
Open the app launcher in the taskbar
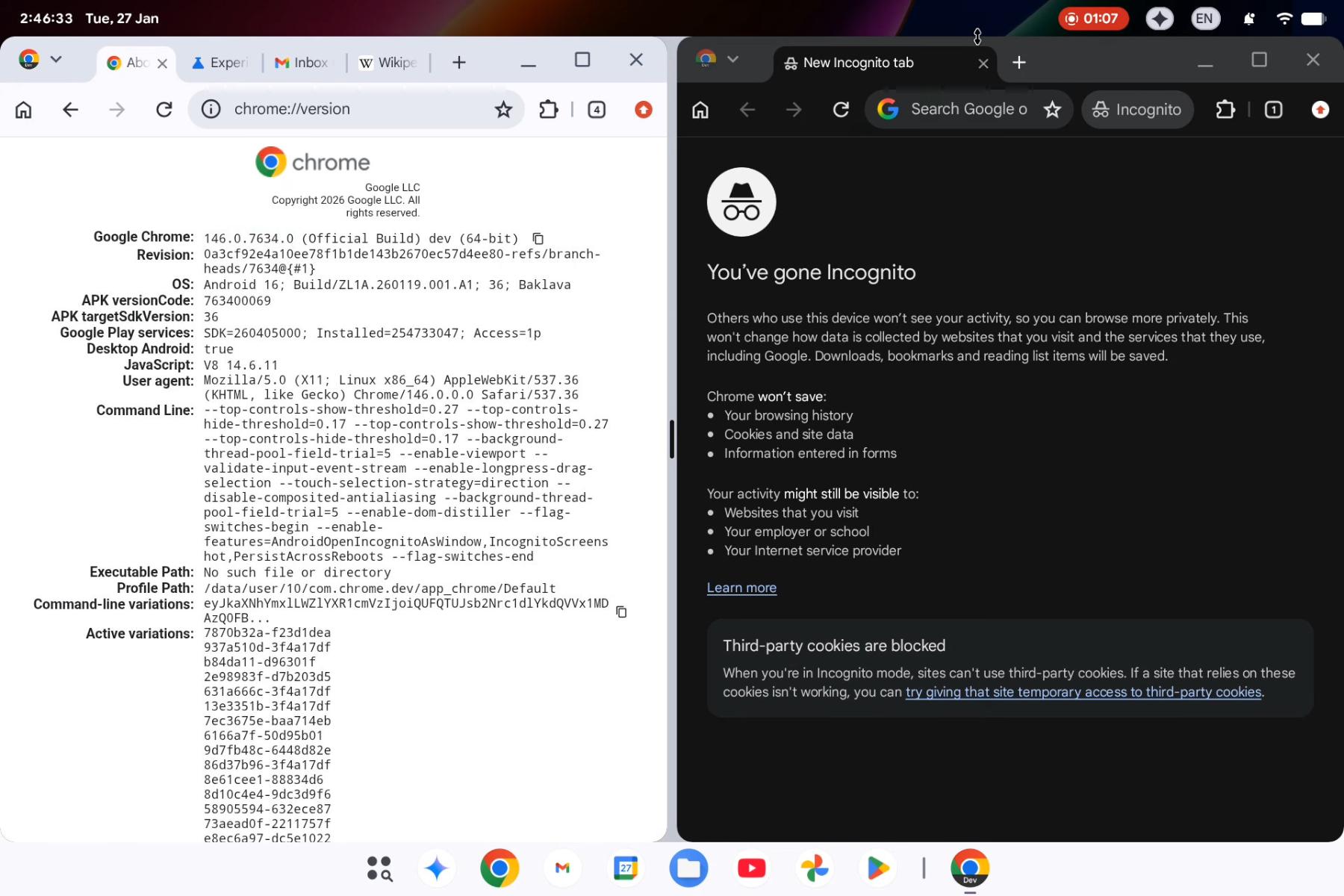pos(379,868)
